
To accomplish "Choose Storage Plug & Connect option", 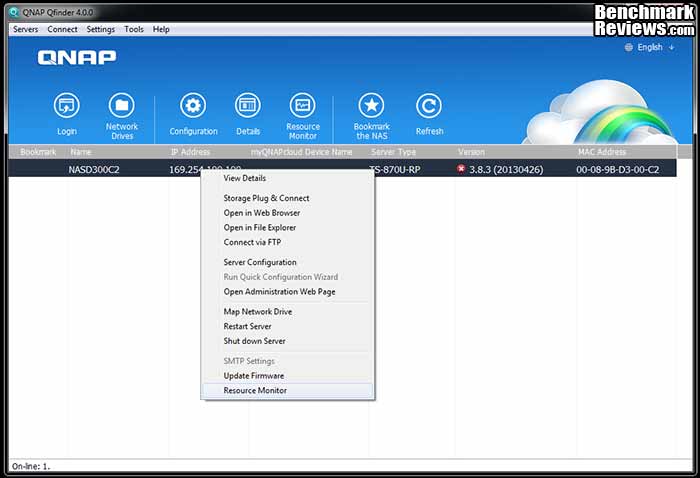I will tap(266, 198).
